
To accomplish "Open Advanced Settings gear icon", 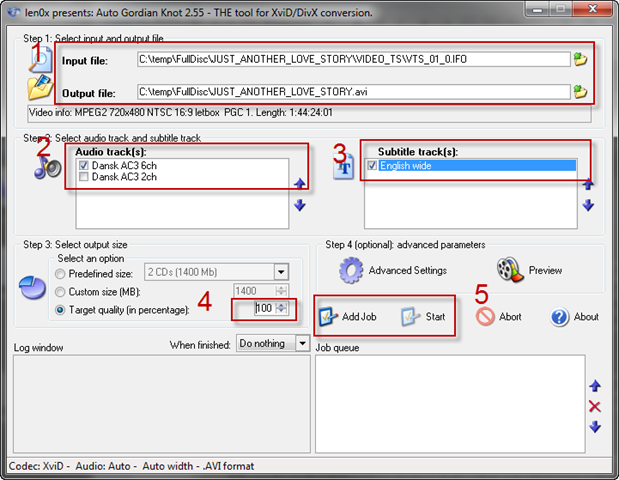I will tap(351, 270).
